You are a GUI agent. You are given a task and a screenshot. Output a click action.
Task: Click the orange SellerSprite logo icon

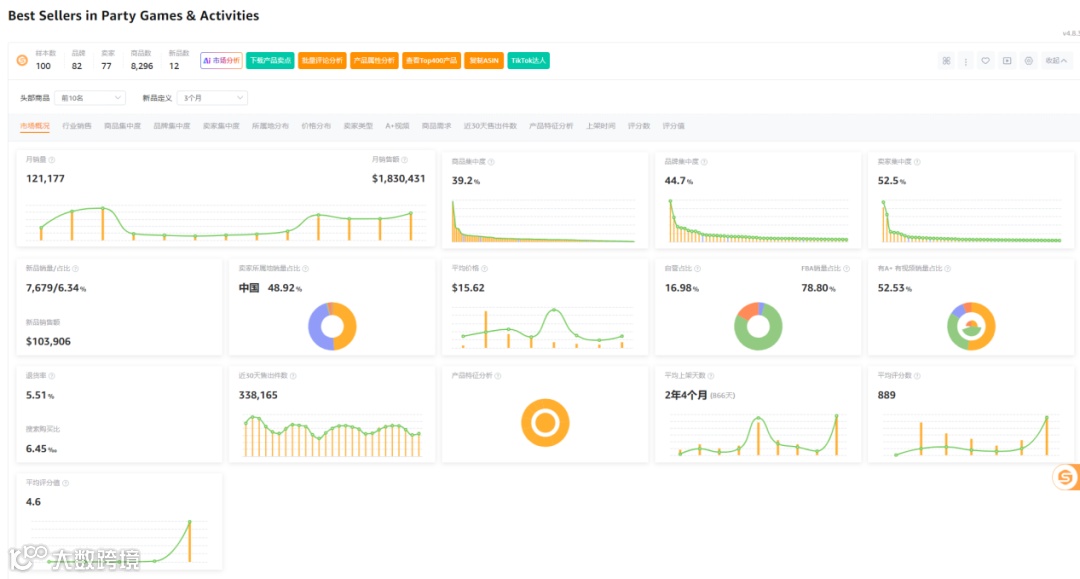point(22,61)
